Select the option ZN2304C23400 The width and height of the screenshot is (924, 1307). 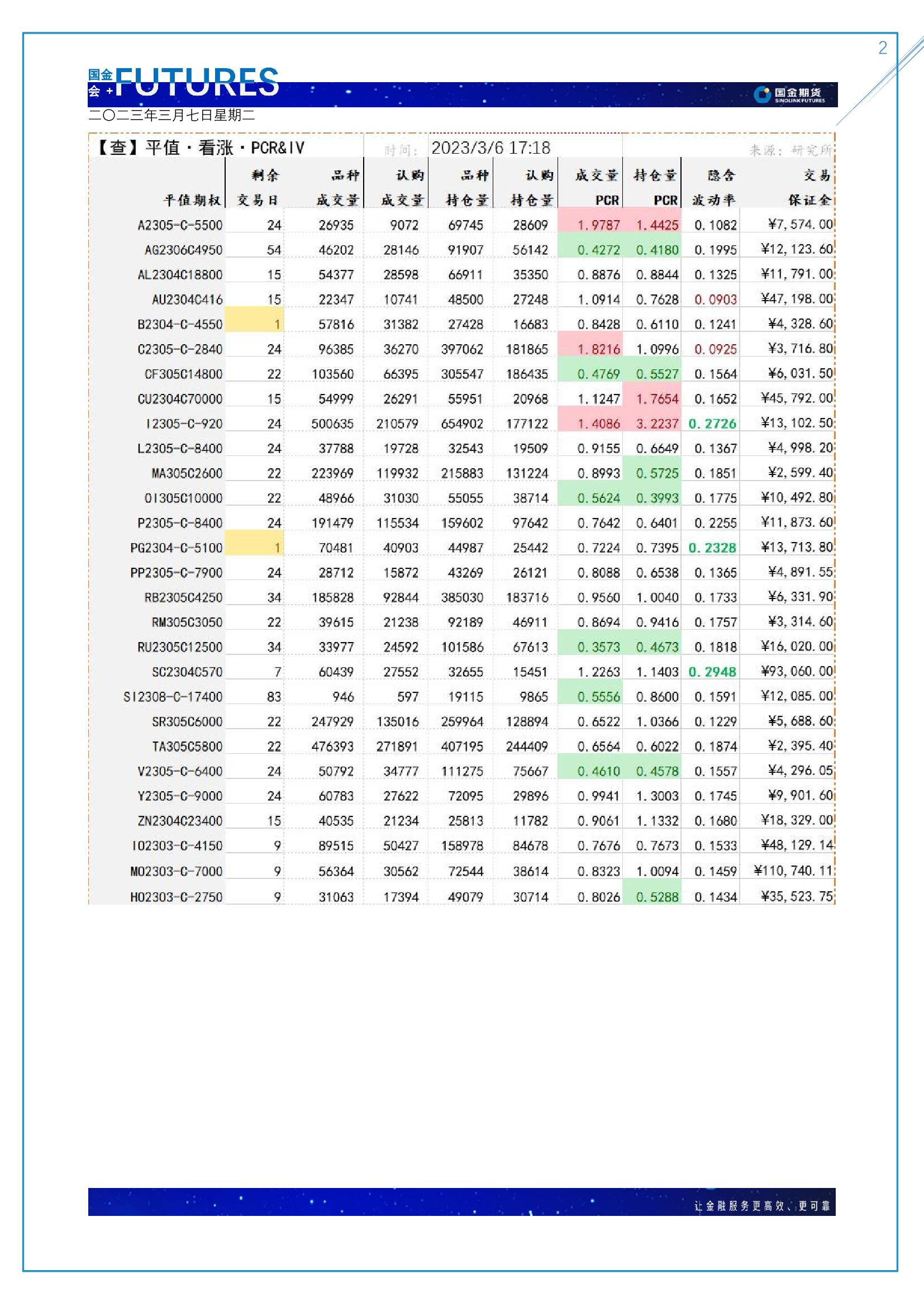tap(180, 821)
